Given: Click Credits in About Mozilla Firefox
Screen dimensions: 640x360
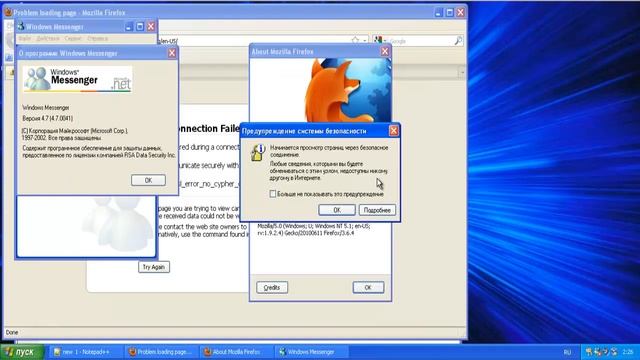Looking at the screenshot, I should [x=272, y=287].
